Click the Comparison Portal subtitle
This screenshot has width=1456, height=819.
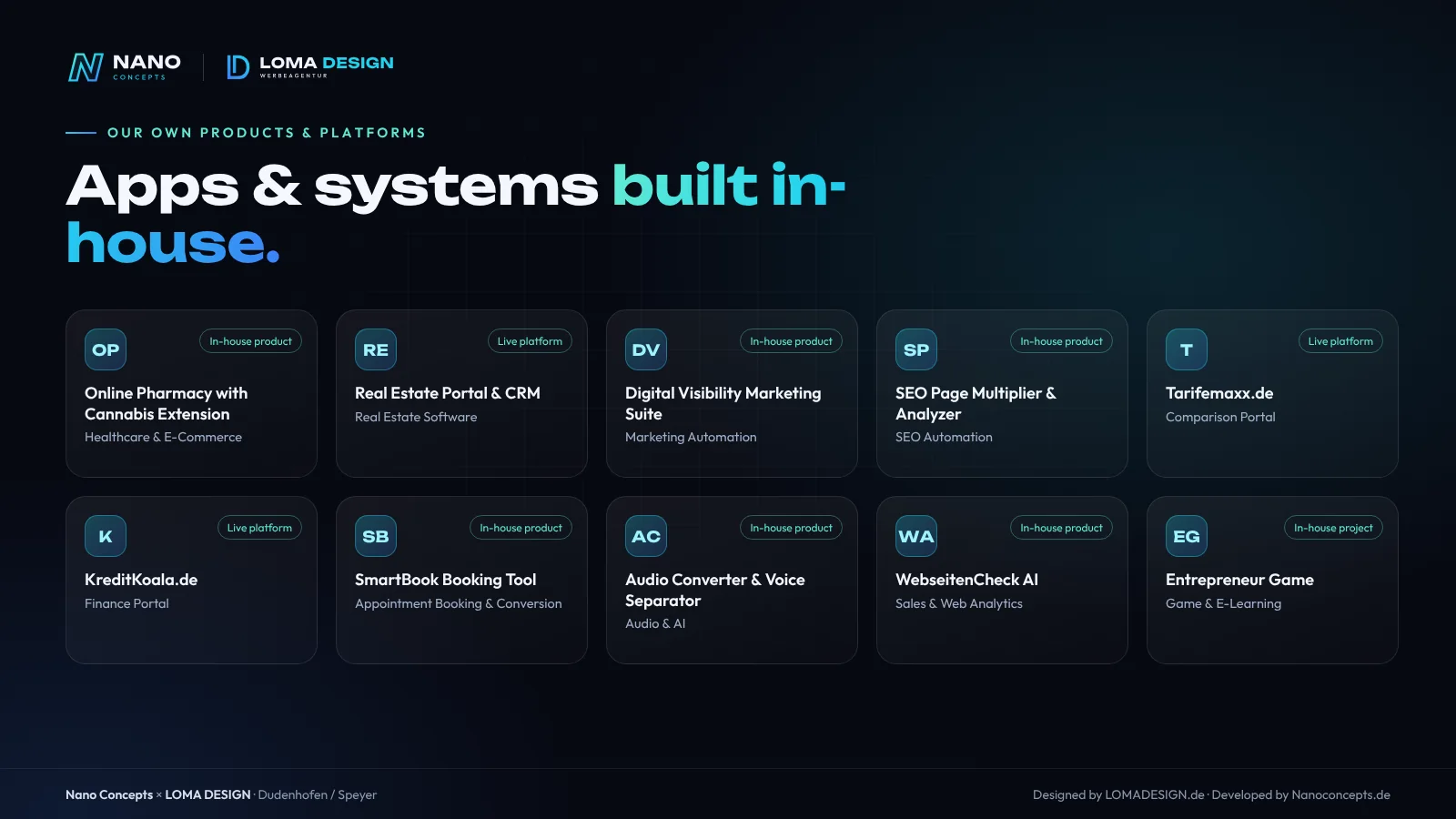point(1220,417)
